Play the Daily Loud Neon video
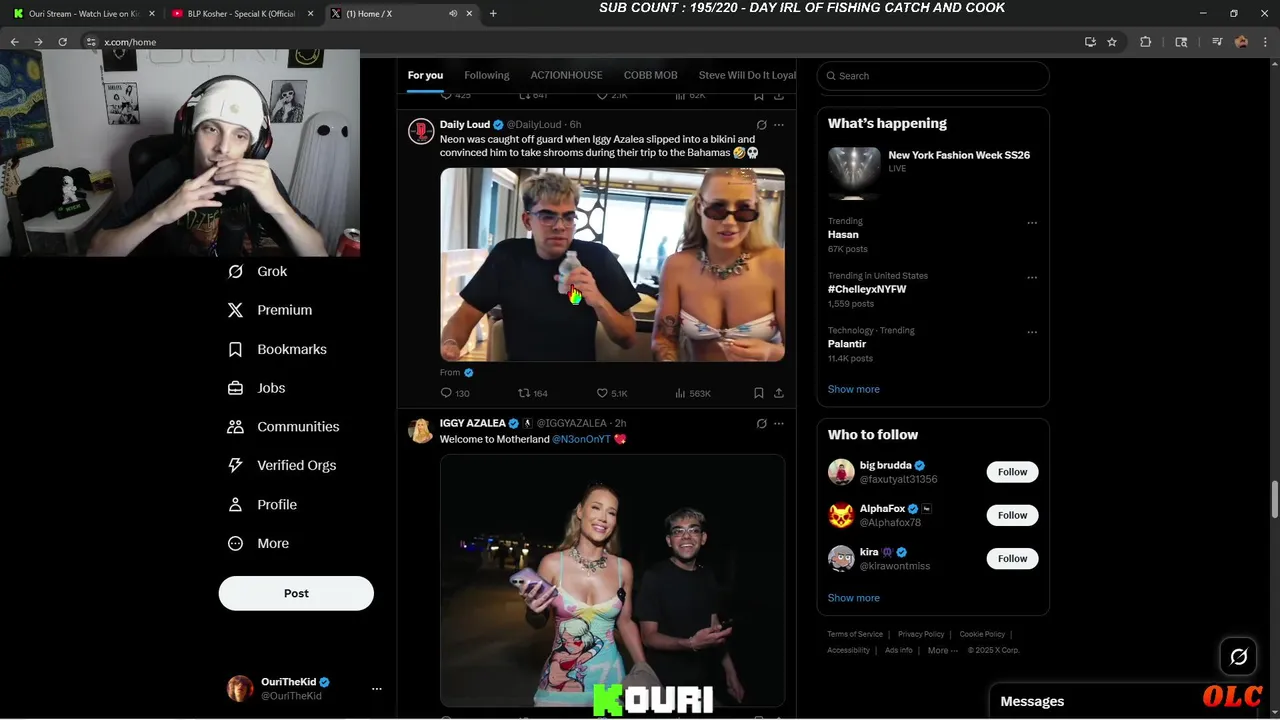This screenshot has width=1280, height=720. pyautogui.click(x=612, y=264)
